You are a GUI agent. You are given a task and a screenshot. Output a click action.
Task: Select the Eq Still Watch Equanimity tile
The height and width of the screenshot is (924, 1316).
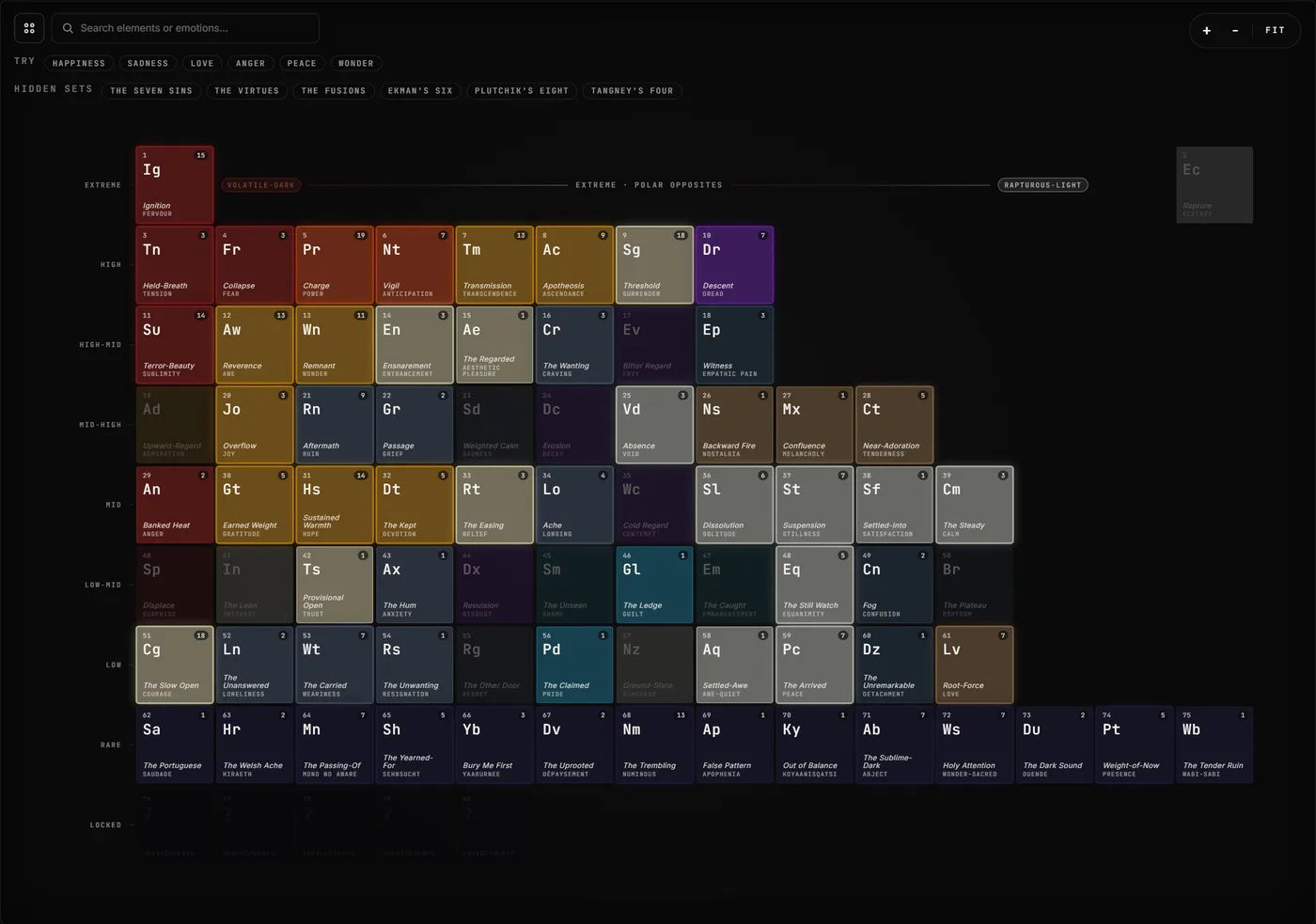pyautogui.click(x=814, y=584)
